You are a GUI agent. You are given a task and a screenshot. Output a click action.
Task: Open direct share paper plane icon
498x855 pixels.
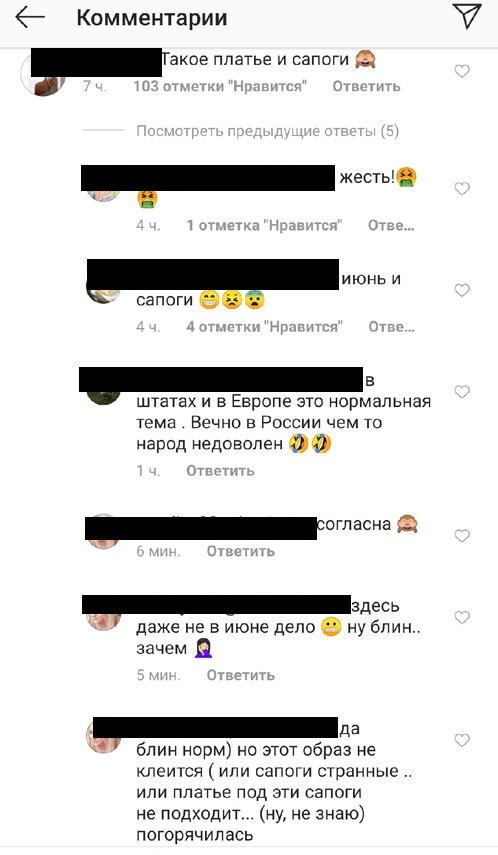[467, 16]
